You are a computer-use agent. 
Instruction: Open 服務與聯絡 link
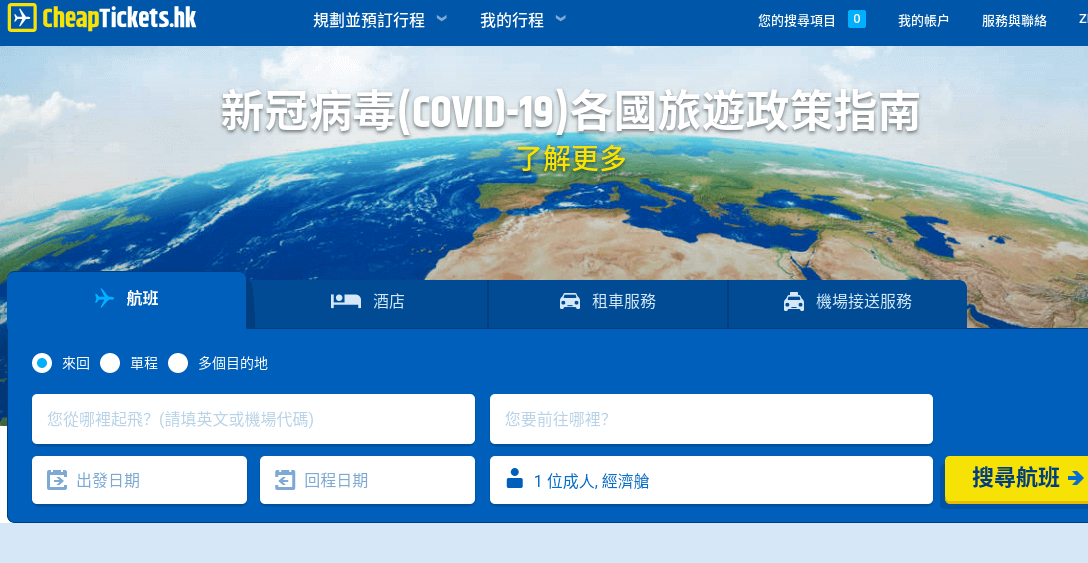pyautogui.click(x=1014, y=21)
